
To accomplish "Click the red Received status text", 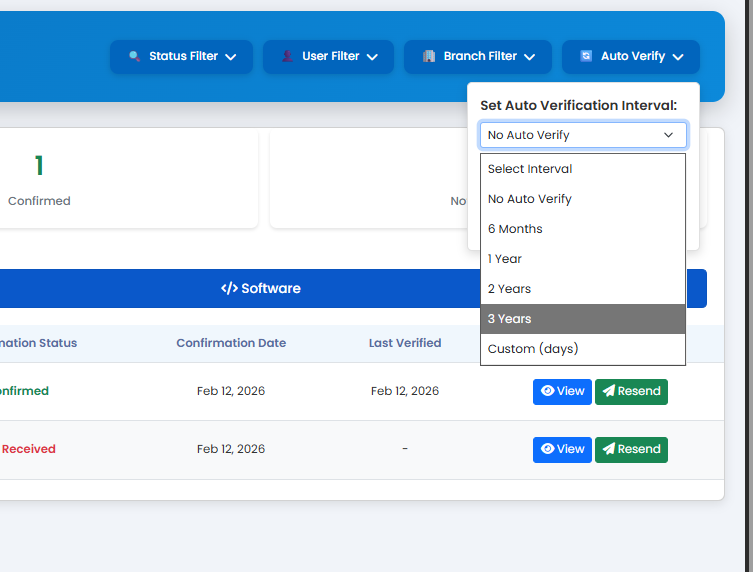I will tap(28, 449).
